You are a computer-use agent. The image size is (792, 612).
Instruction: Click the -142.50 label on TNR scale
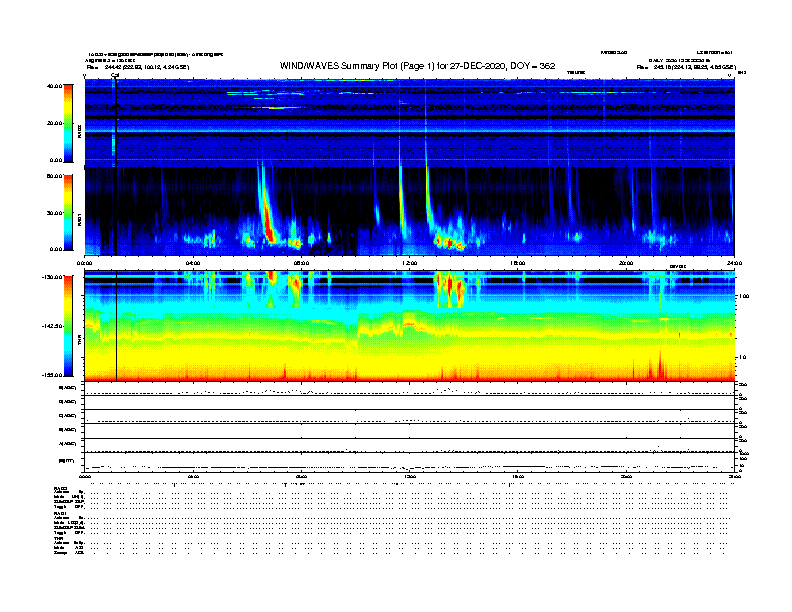53,326
